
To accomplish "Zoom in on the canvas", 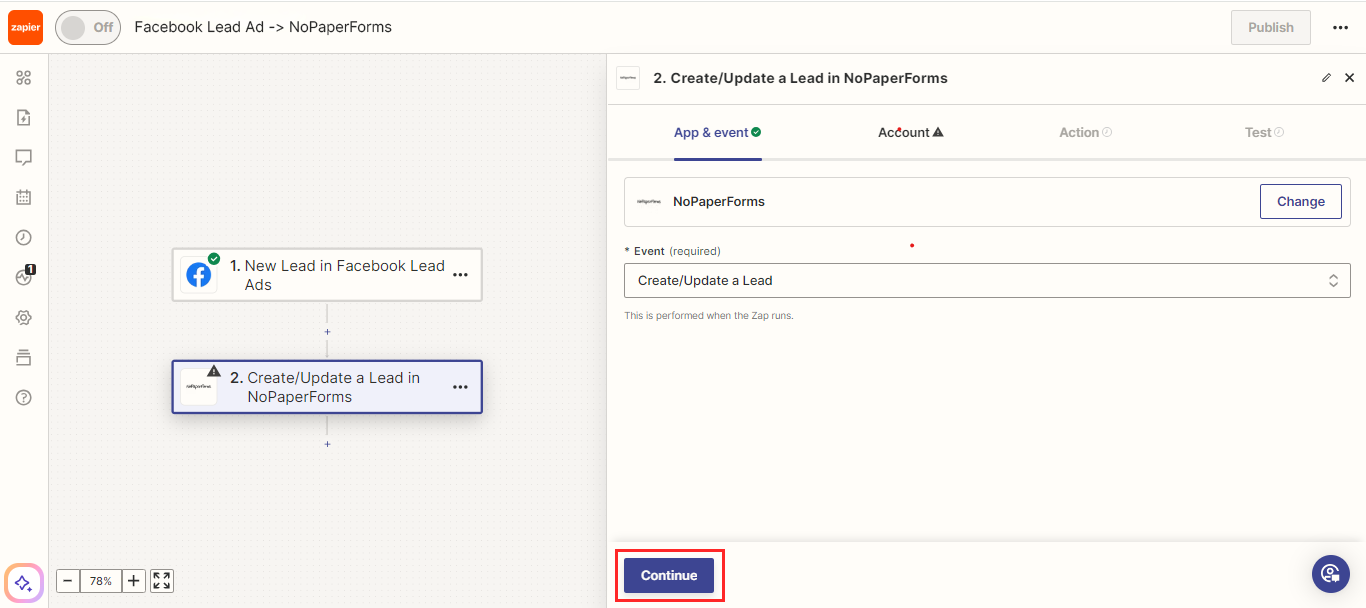I will coord(134,581).
